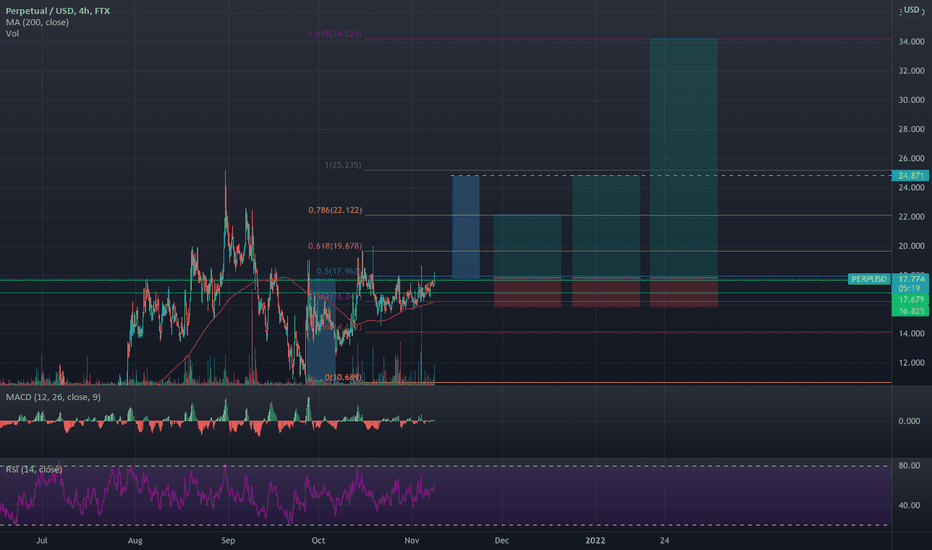
Task: Select the tallest green profit zone reaching 34.224
Action: (684, 158)
